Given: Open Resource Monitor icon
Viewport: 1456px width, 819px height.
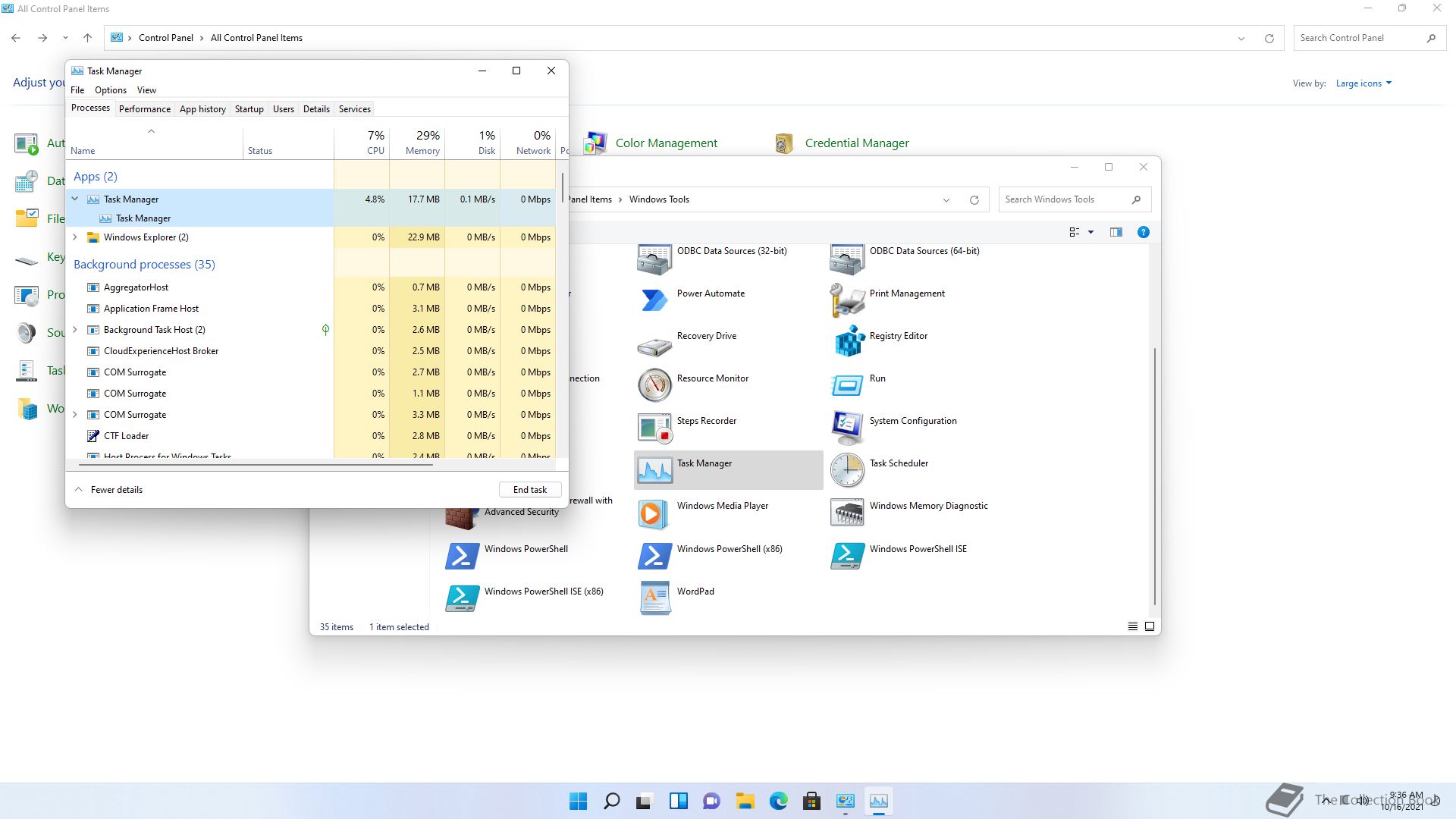Looking at the screenshot, I should point(654,385).
